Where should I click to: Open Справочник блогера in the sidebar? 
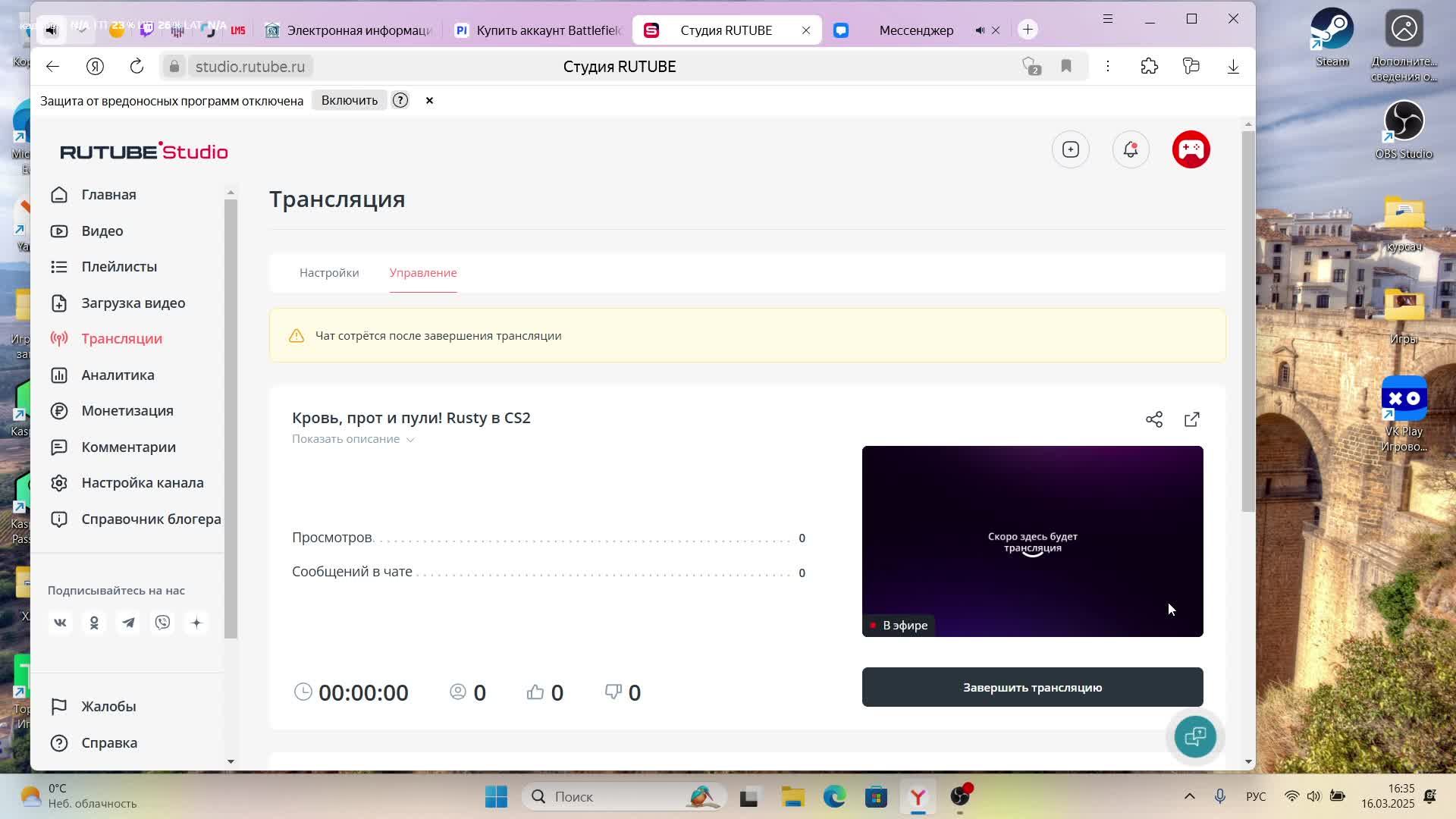[136, 519]
